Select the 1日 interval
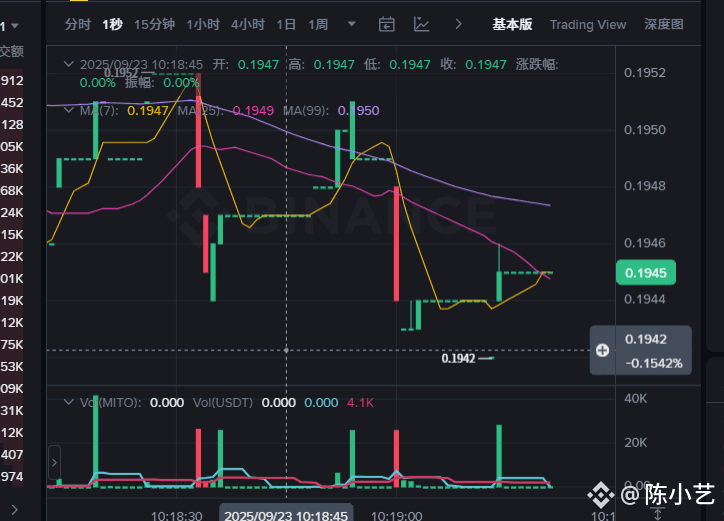724x521 pixels. (286, 24)
